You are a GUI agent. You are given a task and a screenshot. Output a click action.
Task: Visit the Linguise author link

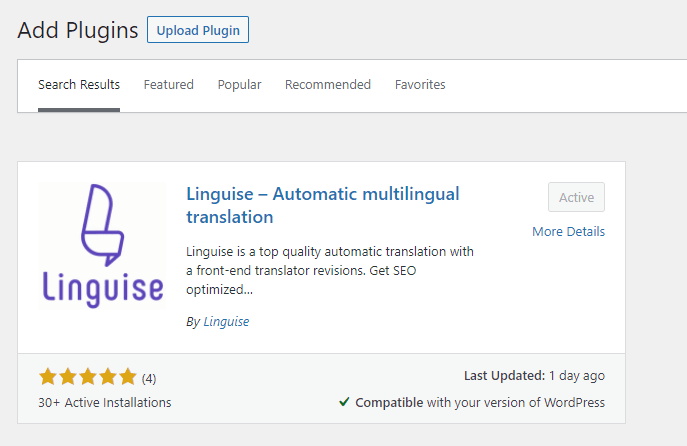pos(226,322)
